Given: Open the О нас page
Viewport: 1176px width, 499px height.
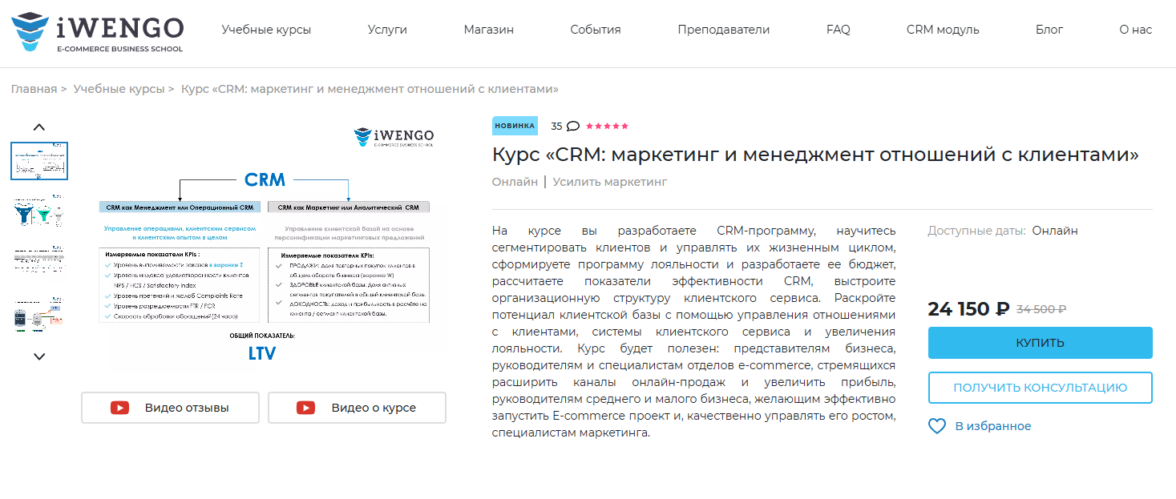Looking at the screenshot, I should (x=1136, y=30).
